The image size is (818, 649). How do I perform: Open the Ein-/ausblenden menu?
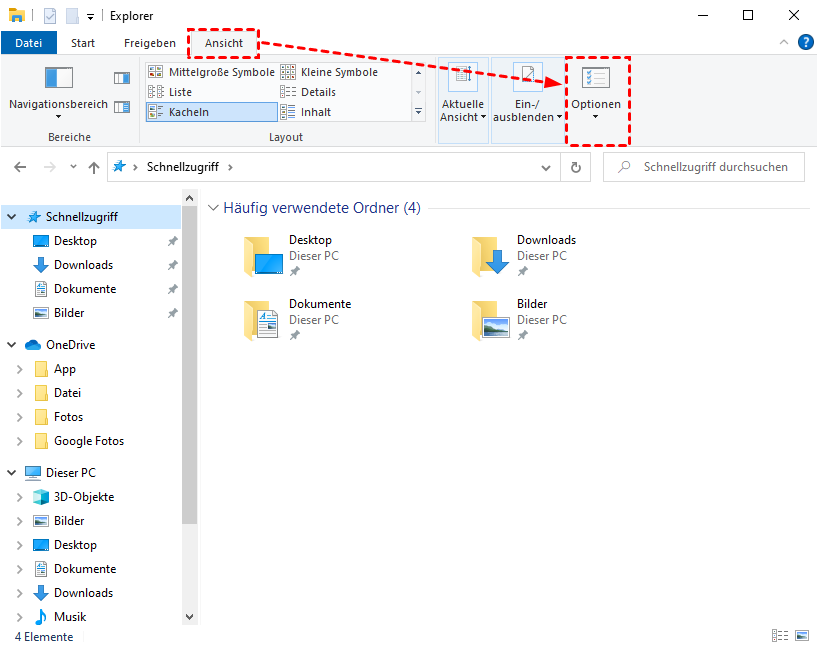pyautogui.click(x=527, y=100)
